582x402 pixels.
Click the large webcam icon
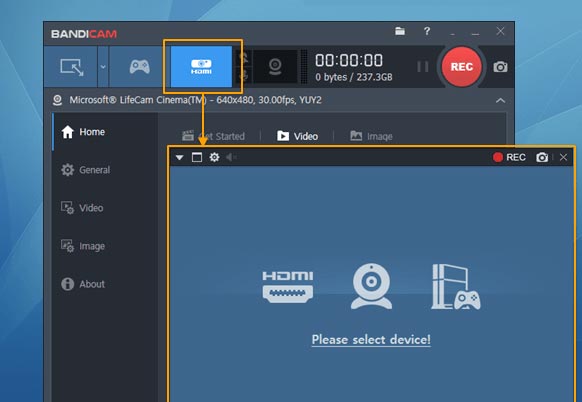tap(371, 286)
